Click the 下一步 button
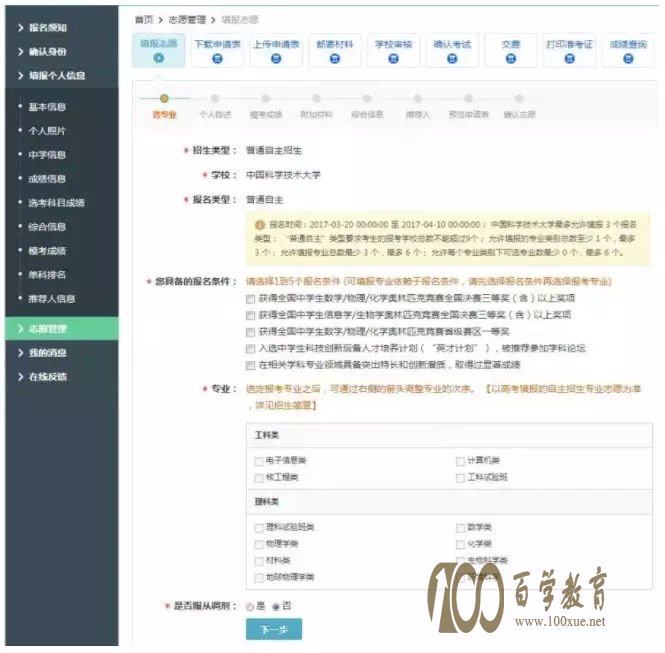 pos(274,629)
